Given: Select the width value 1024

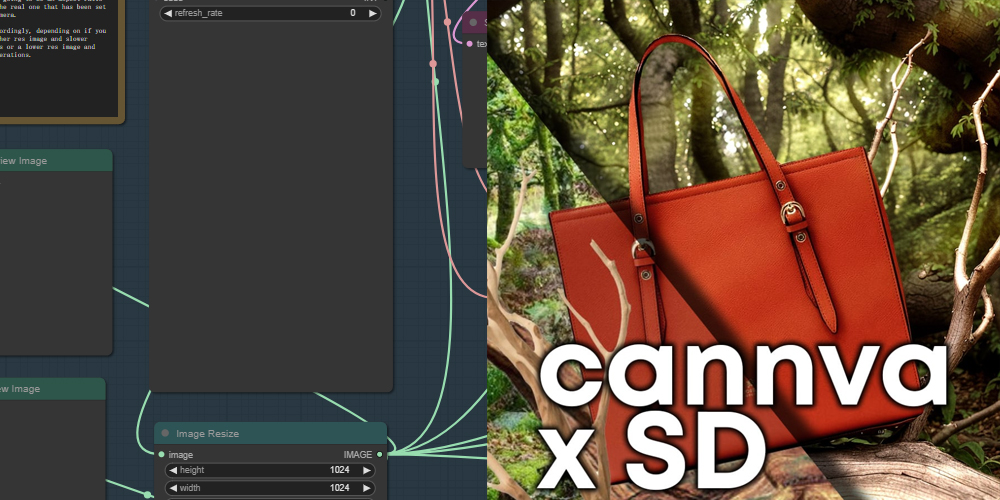Looking at the screenshot, I should point(339,488).
